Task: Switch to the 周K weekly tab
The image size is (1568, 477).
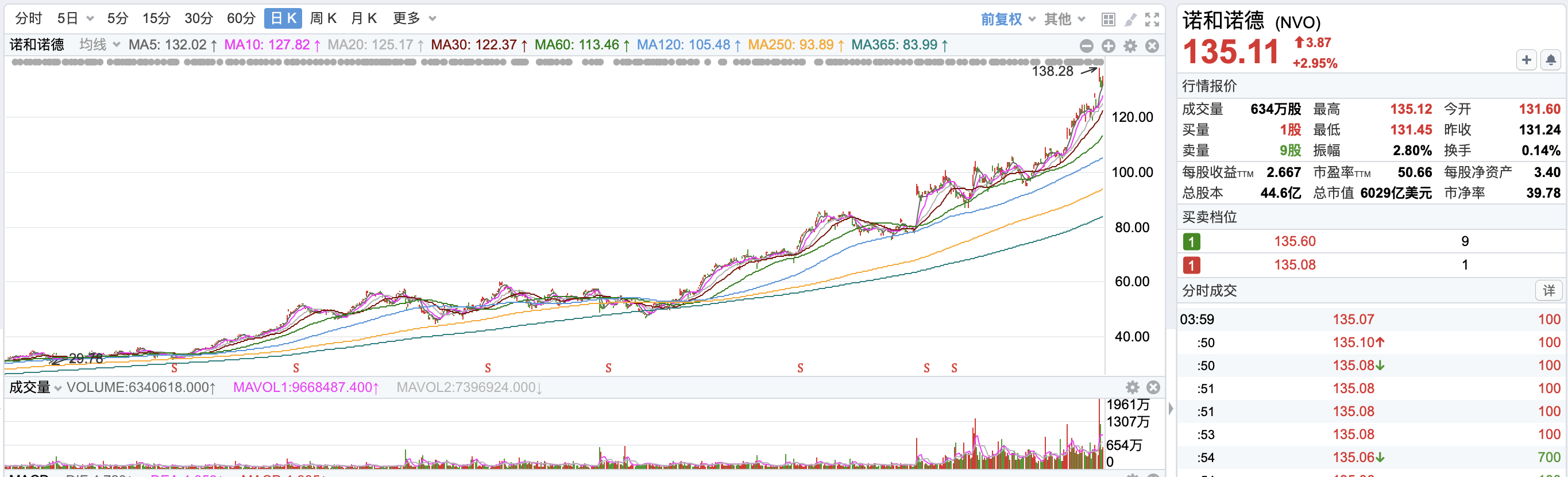Action: (323, 18)
